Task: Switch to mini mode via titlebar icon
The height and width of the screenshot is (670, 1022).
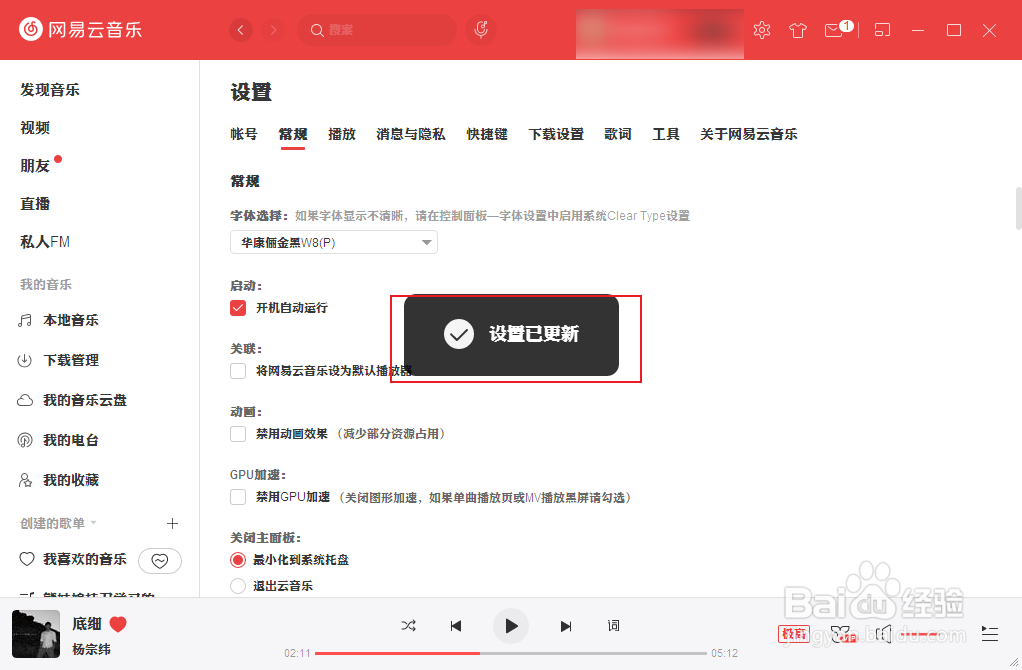Action: click(882, 30)
